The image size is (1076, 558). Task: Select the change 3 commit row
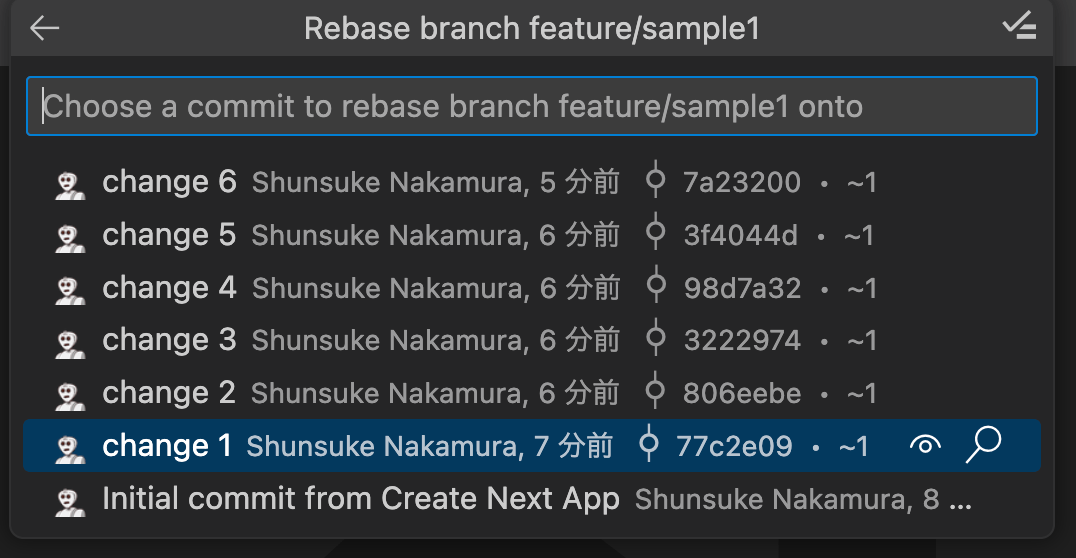[532, 340]
